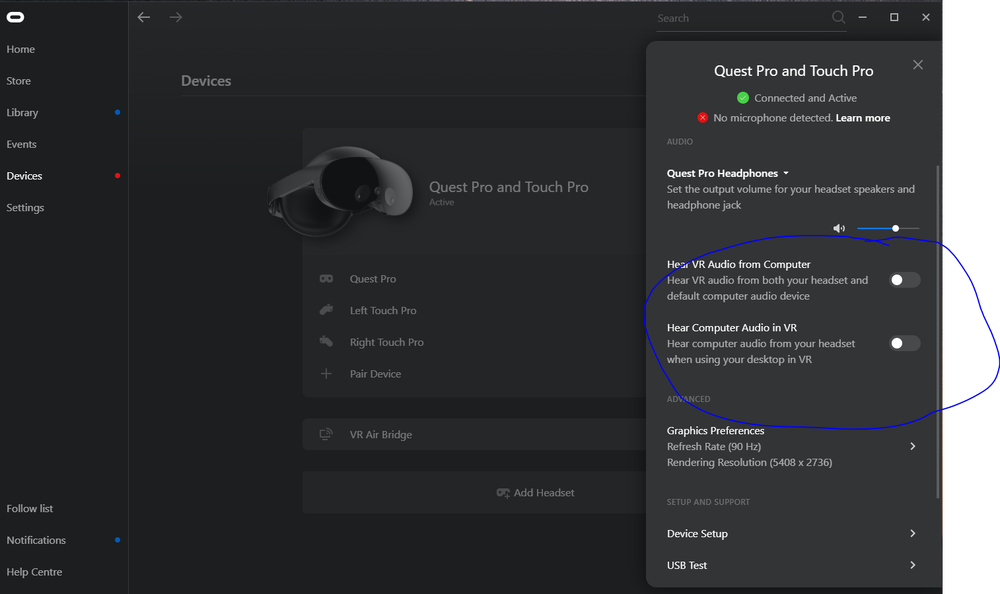The image size is (1000, 594).
Task: Click the search magnifier icon
Action: [x=838, y=17]
